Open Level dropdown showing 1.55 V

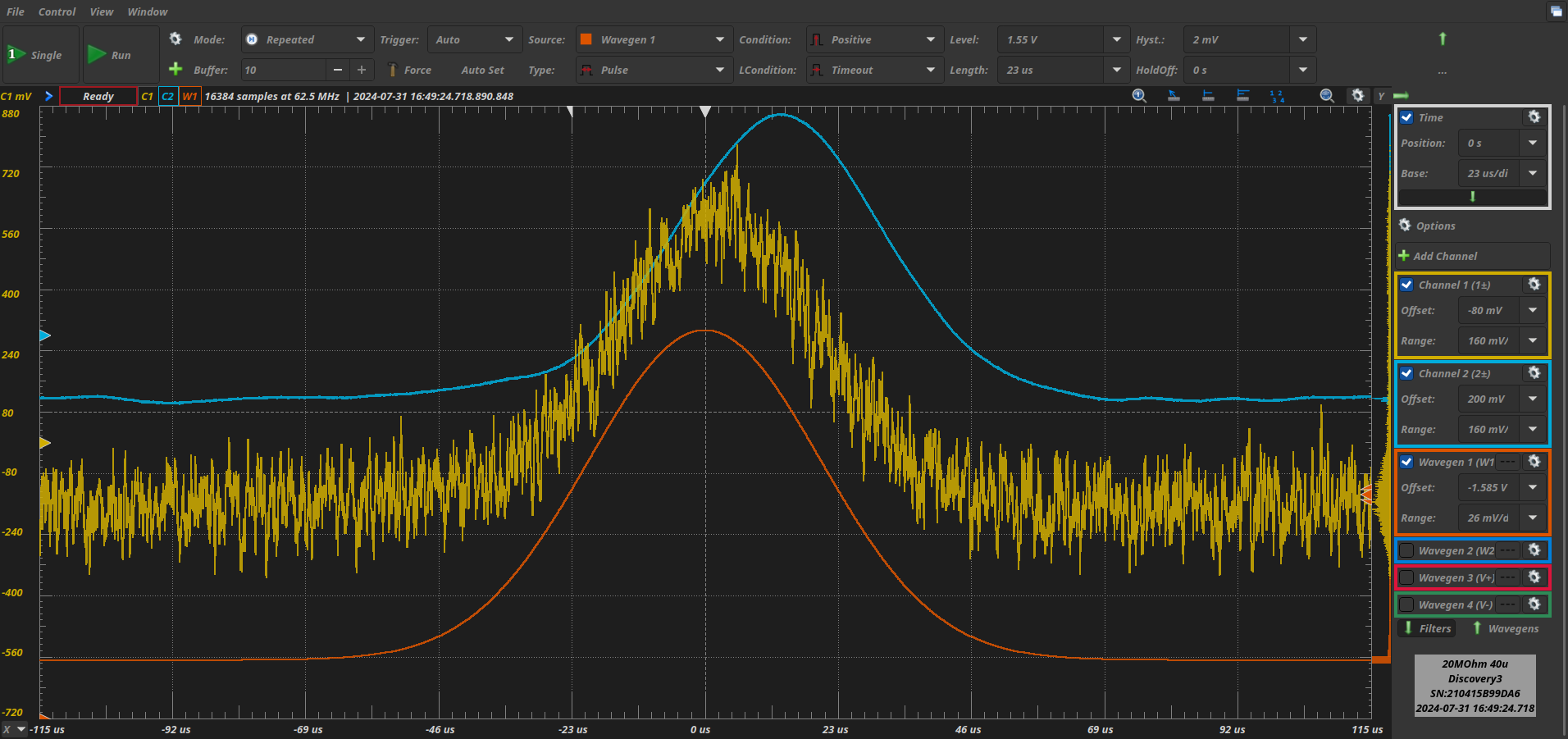point(1063,39)
